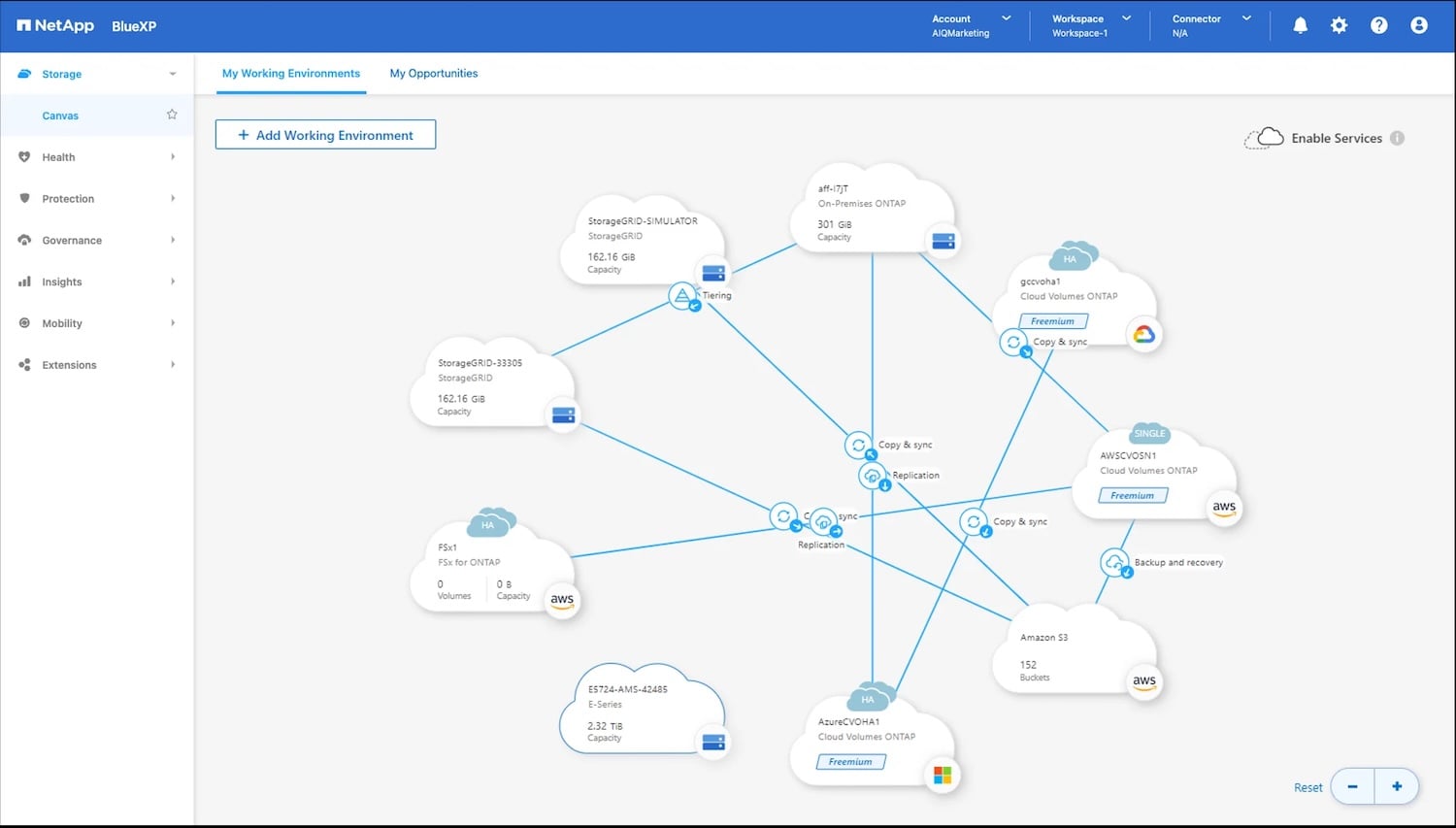Open the help question mark icon
Image resolution: width=1456 pixels, height=828 pixels.
tap(1379, 26)
